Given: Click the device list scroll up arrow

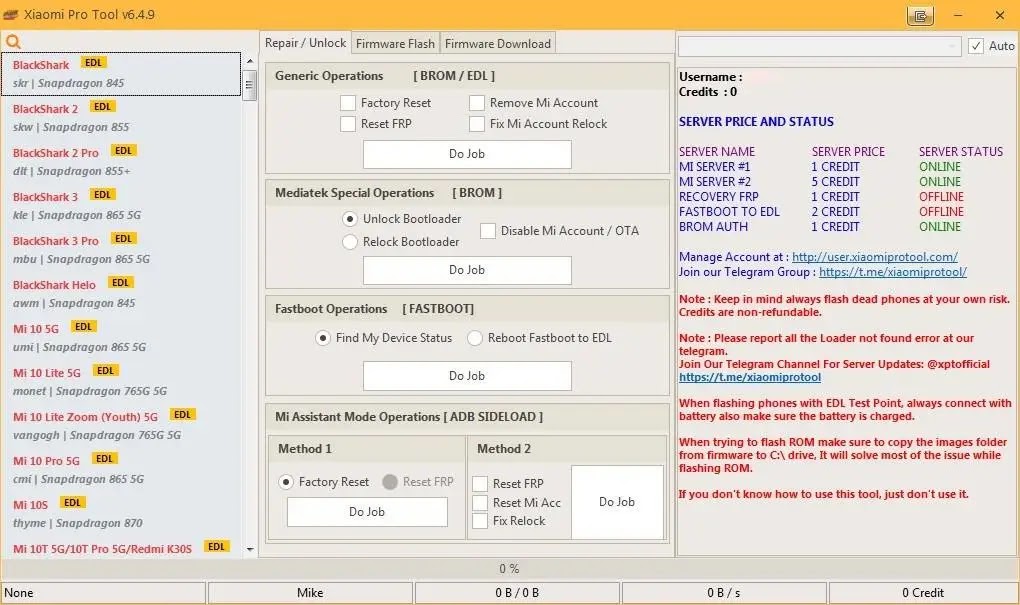Looking at the screenshot, I should pyautogui.click(x=250, y=61).
